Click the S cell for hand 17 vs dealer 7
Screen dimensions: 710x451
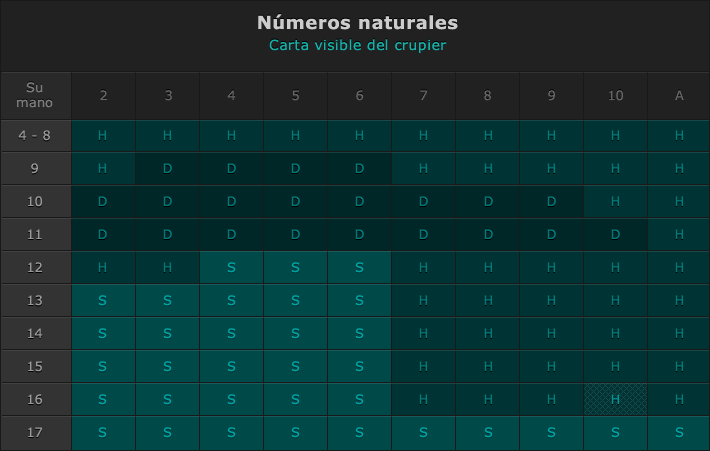point(424,433)
